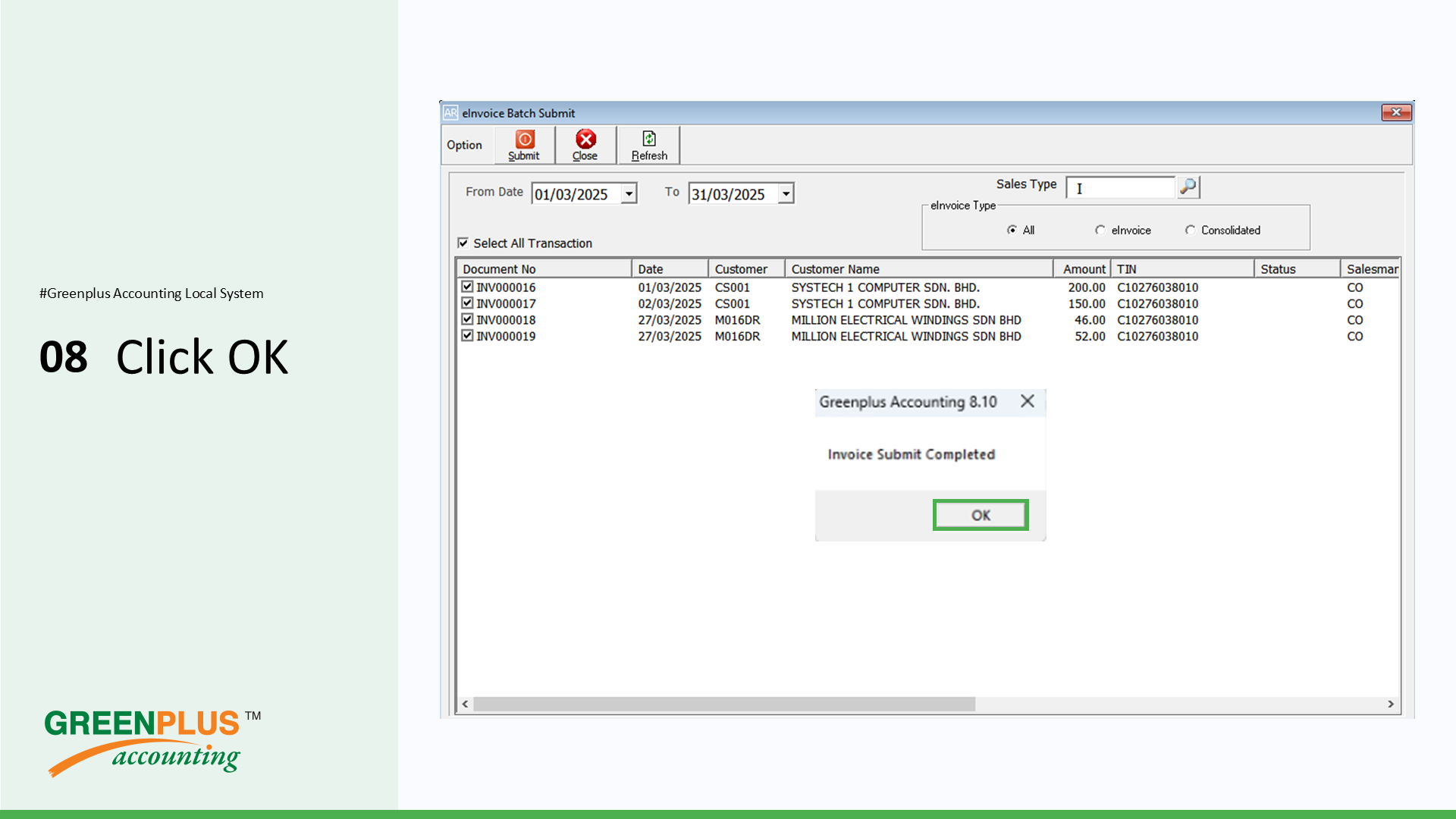1456x819 pixels.
Task: Uncheck the INV000019 row checkbox
Action: [x=467, y=335]
